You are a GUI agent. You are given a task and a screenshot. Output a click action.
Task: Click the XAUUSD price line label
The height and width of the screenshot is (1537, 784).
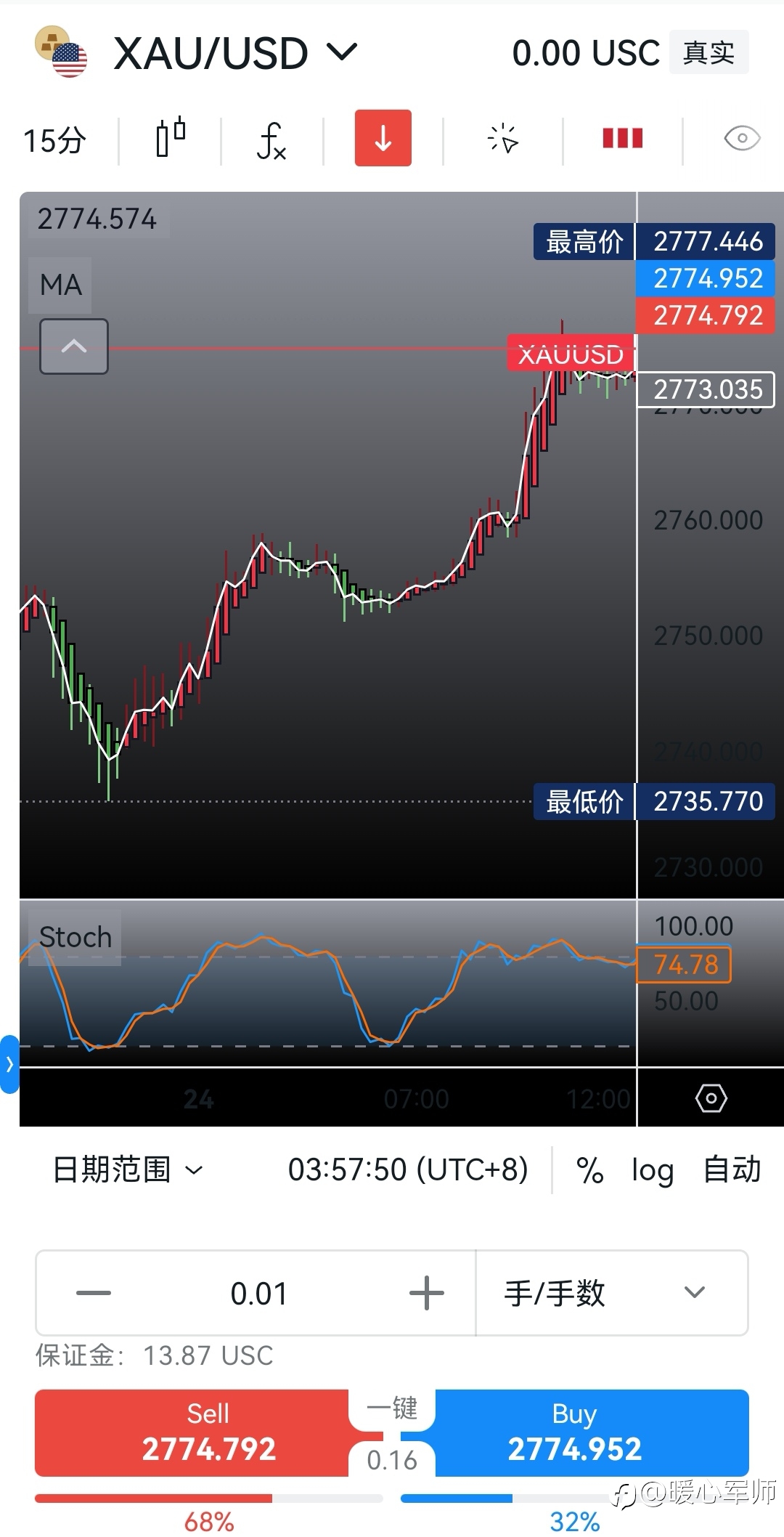click(x=571, y=354)
